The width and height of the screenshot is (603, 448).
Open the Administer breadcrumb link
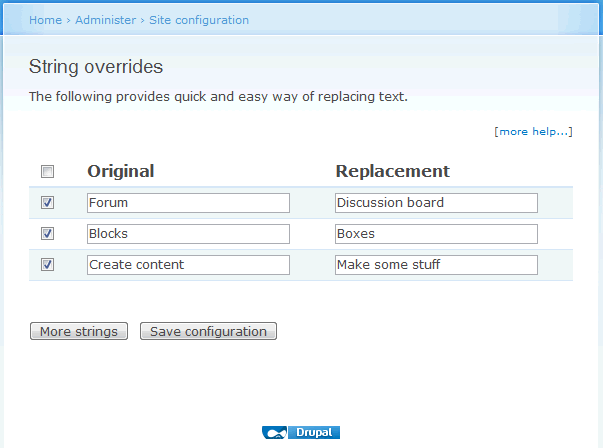(105, 20)
